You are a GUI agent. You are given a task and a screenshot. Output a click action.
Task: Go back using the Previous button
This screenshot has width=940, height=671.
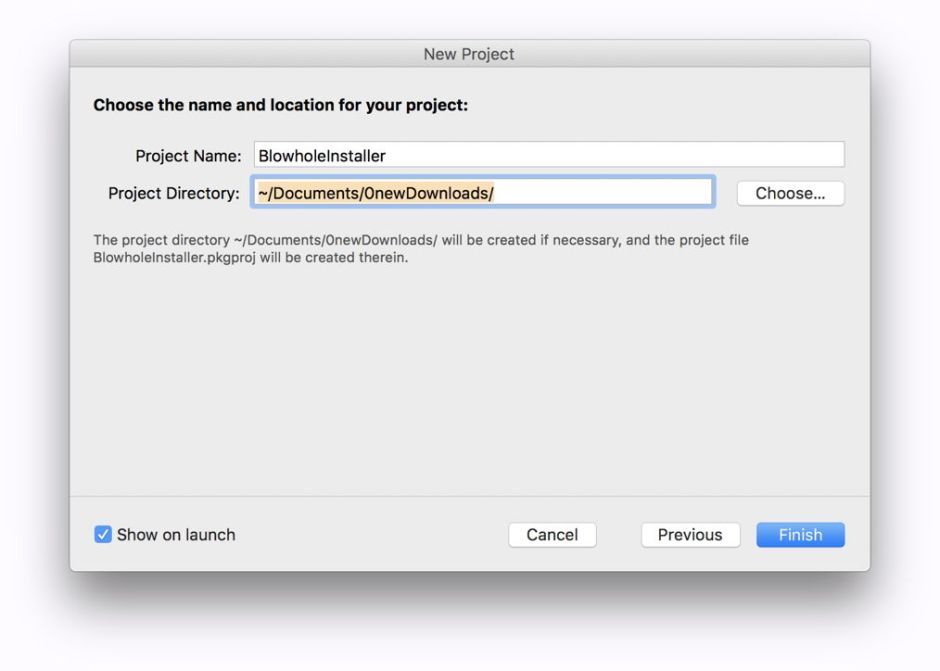tap(690, 534)
